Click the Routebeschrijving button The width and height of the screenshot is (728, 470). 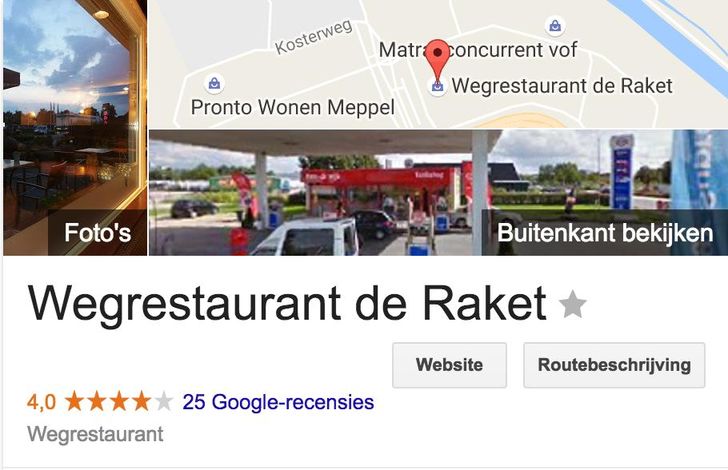tap(614, 365)
